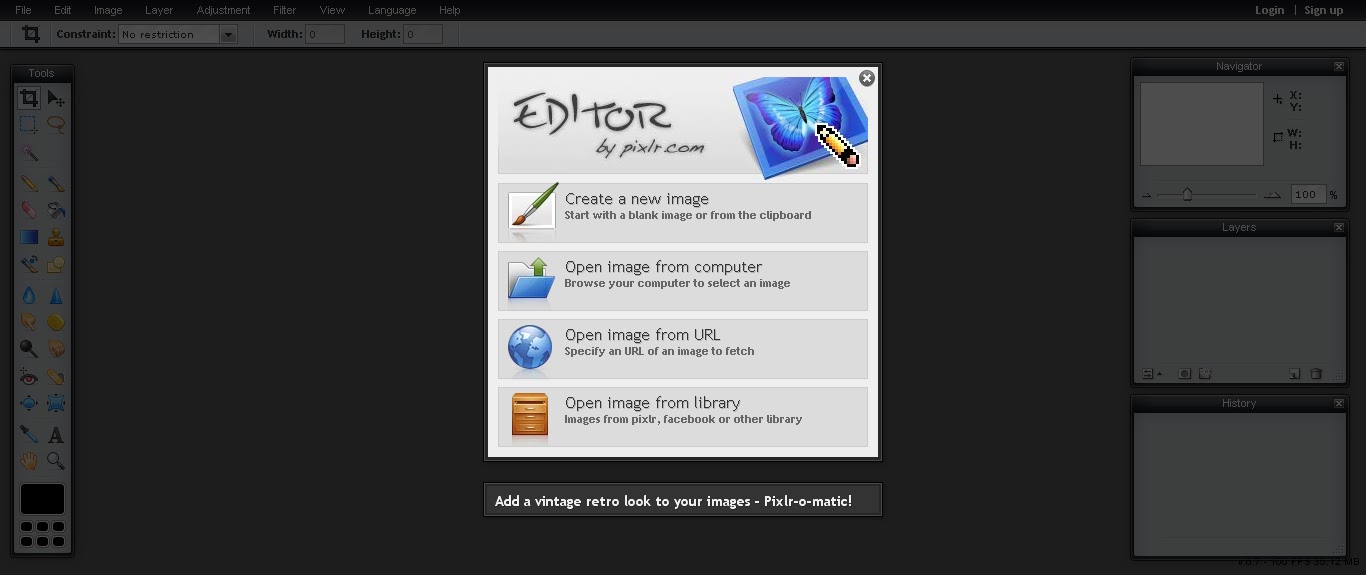The image size is (1366, 575).
Task: Select the Paint Bucket tool
Action: tap(56, 211)
